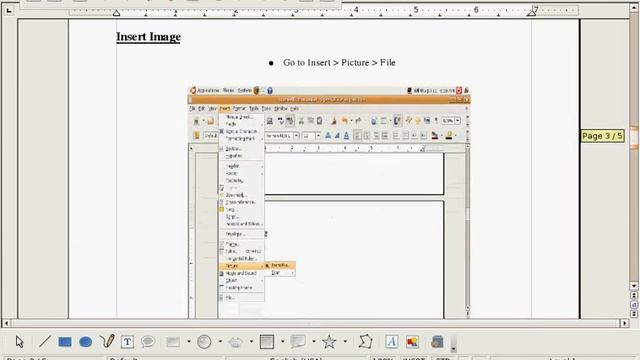This screenshot has width=640, height=360.
Task: Select the Text box tool
Action: click(127, 342)
